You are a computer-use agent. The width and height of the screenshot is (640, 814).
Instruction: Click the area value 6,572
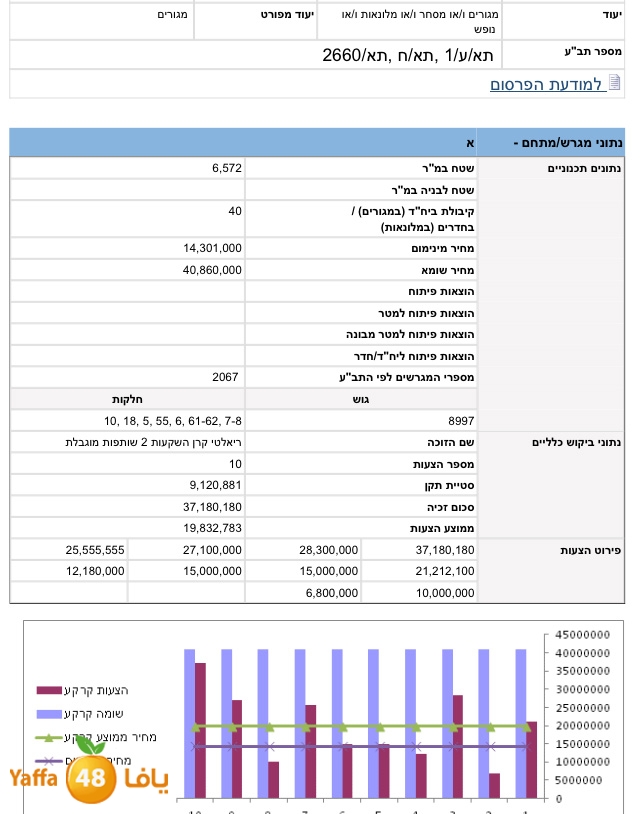[226, 168]
